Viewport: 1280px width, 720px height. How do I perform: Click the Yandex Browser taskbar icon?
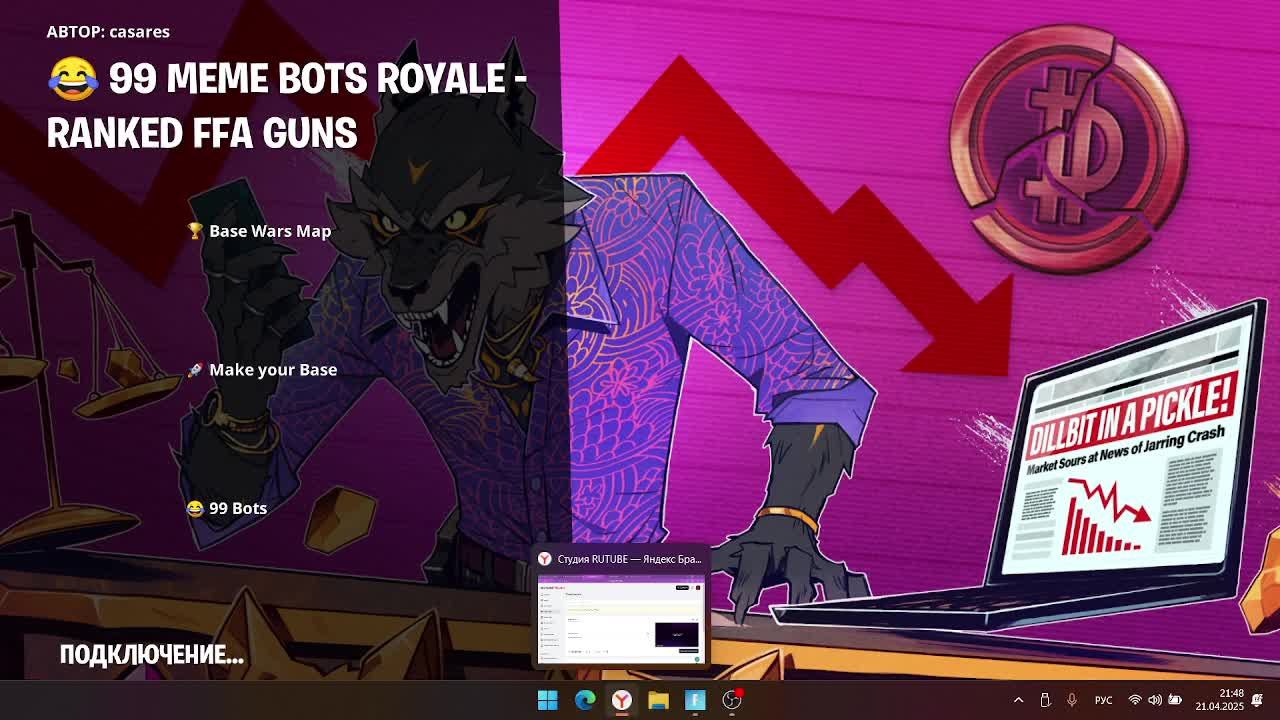tap(621, 700)
